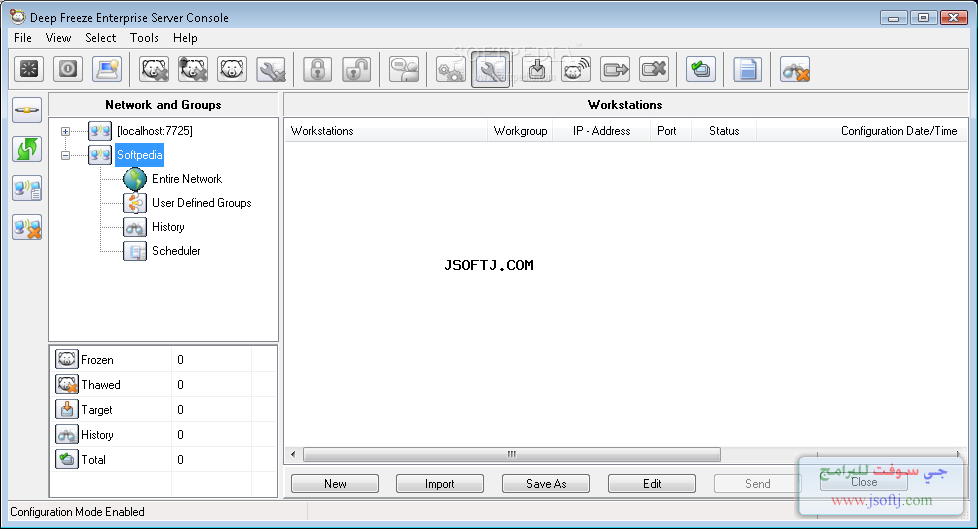This screenshot has height=529, width=978.
Task: Click the Import button
Action: tap(440, 483)
